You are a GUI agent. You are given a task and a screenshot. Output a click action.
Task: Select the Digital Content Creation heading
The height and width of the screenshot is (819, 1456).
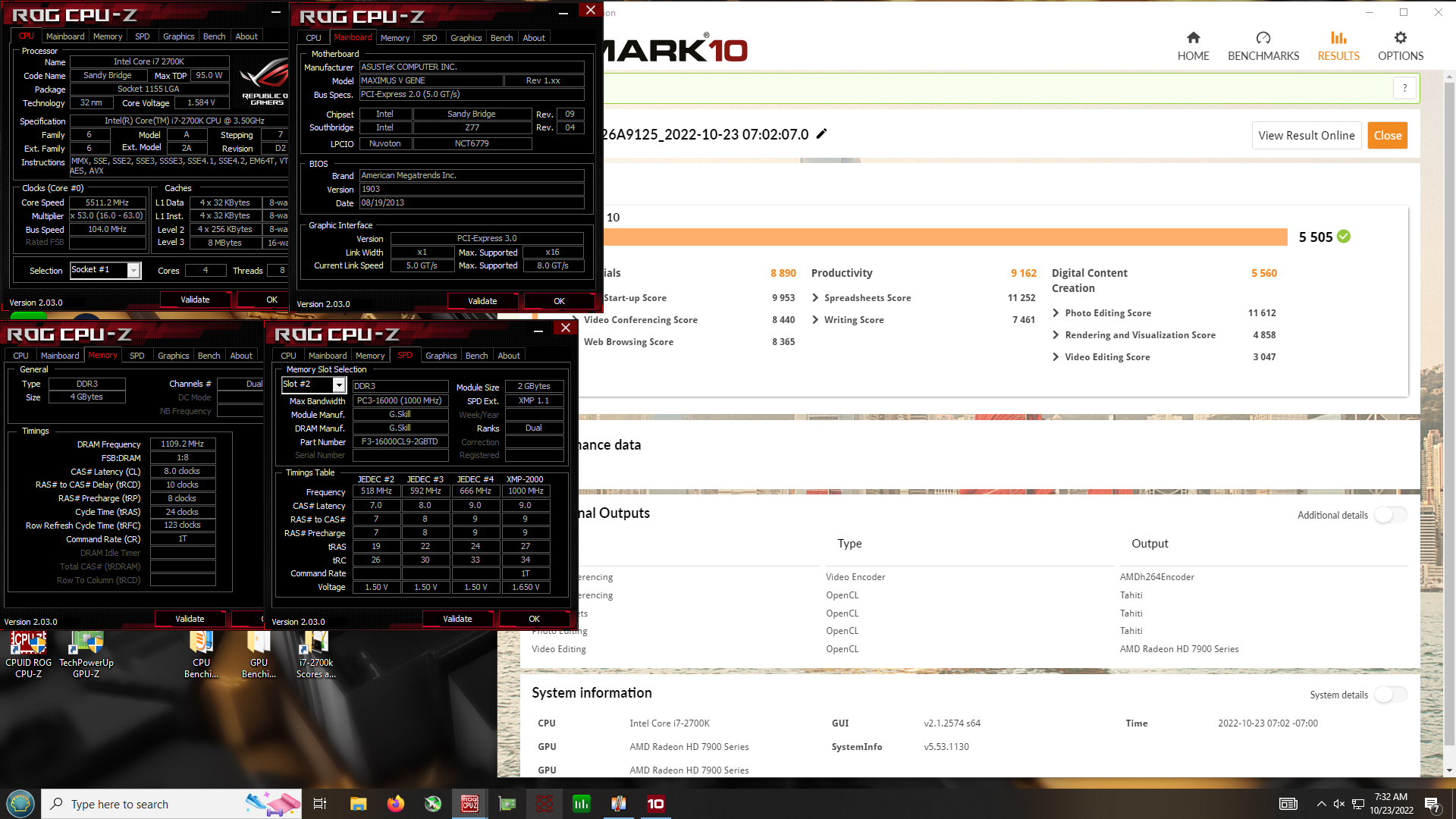pos(1089,281)
